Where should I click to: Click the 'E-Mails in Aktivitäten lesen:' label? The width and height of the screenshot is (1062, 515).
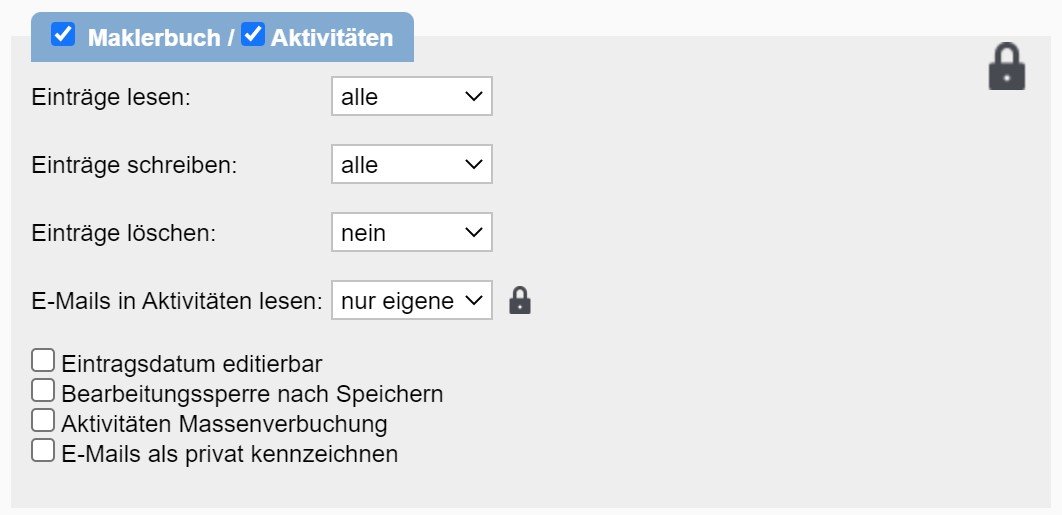(177, 301)
